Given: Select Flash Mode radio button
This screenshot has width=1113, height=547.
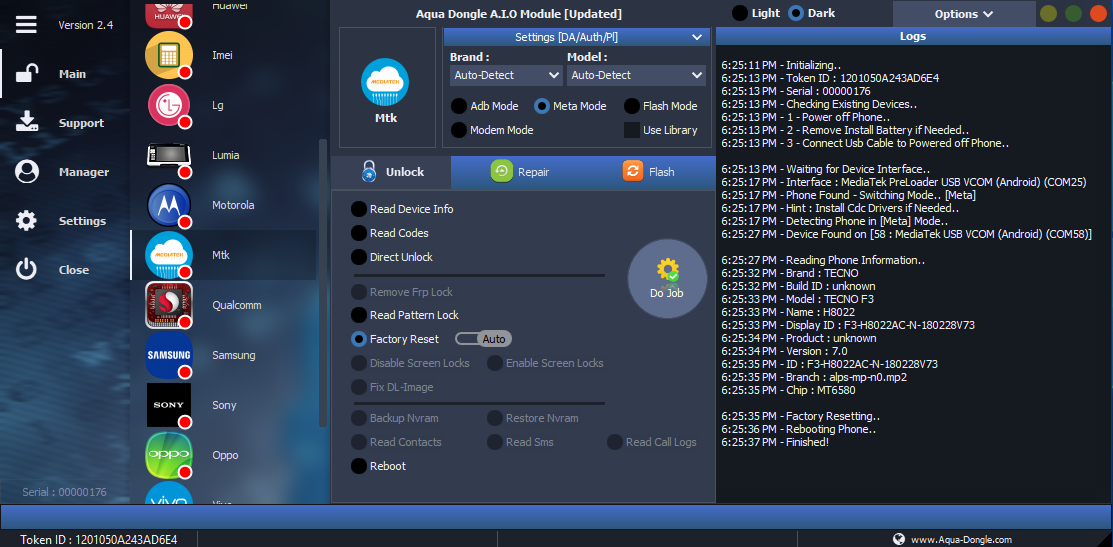Looking at the screenshot, I should point(632,106).
